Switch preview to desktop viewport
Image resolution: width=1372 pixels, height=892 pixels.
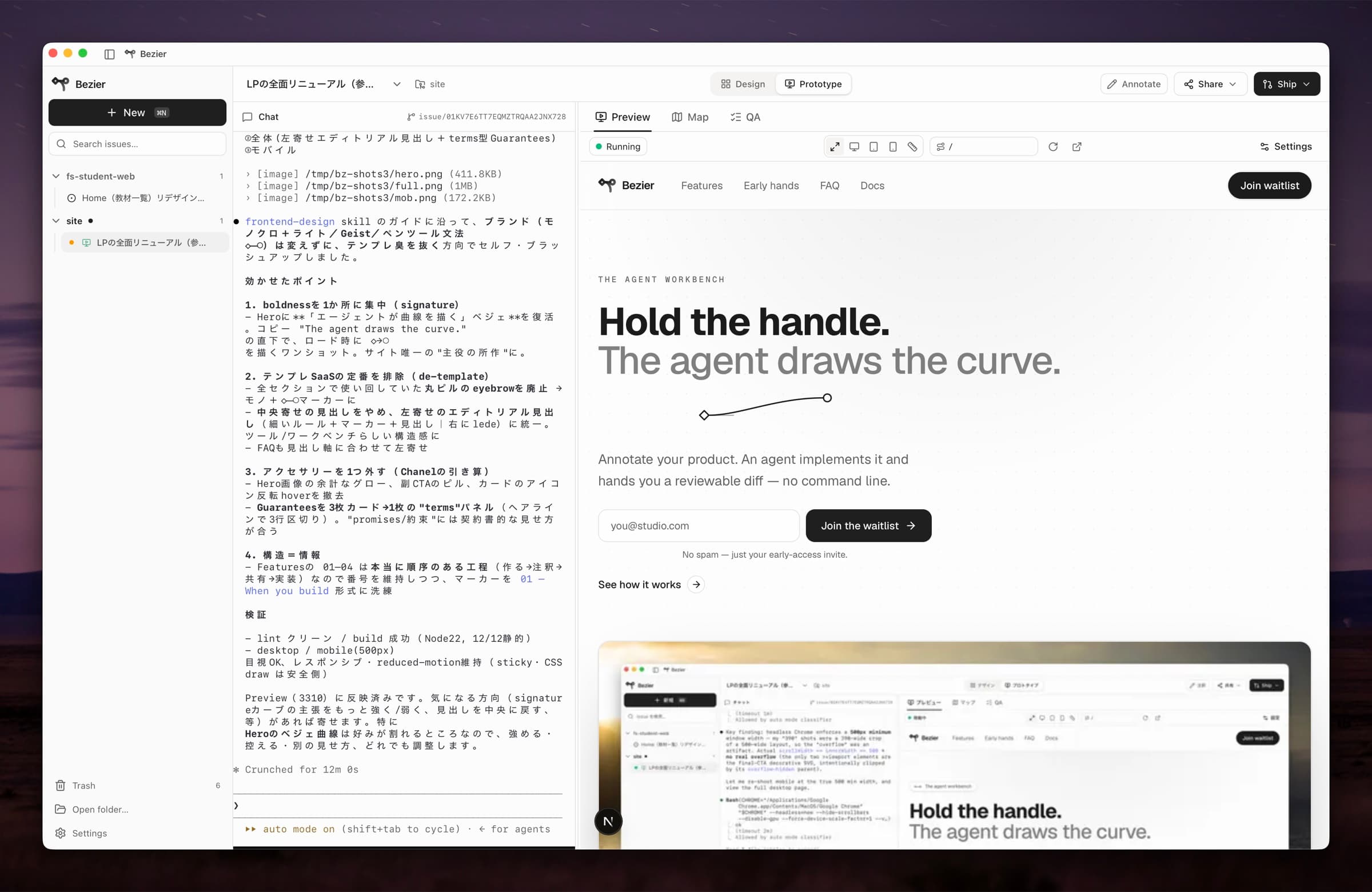click(854, 146)
